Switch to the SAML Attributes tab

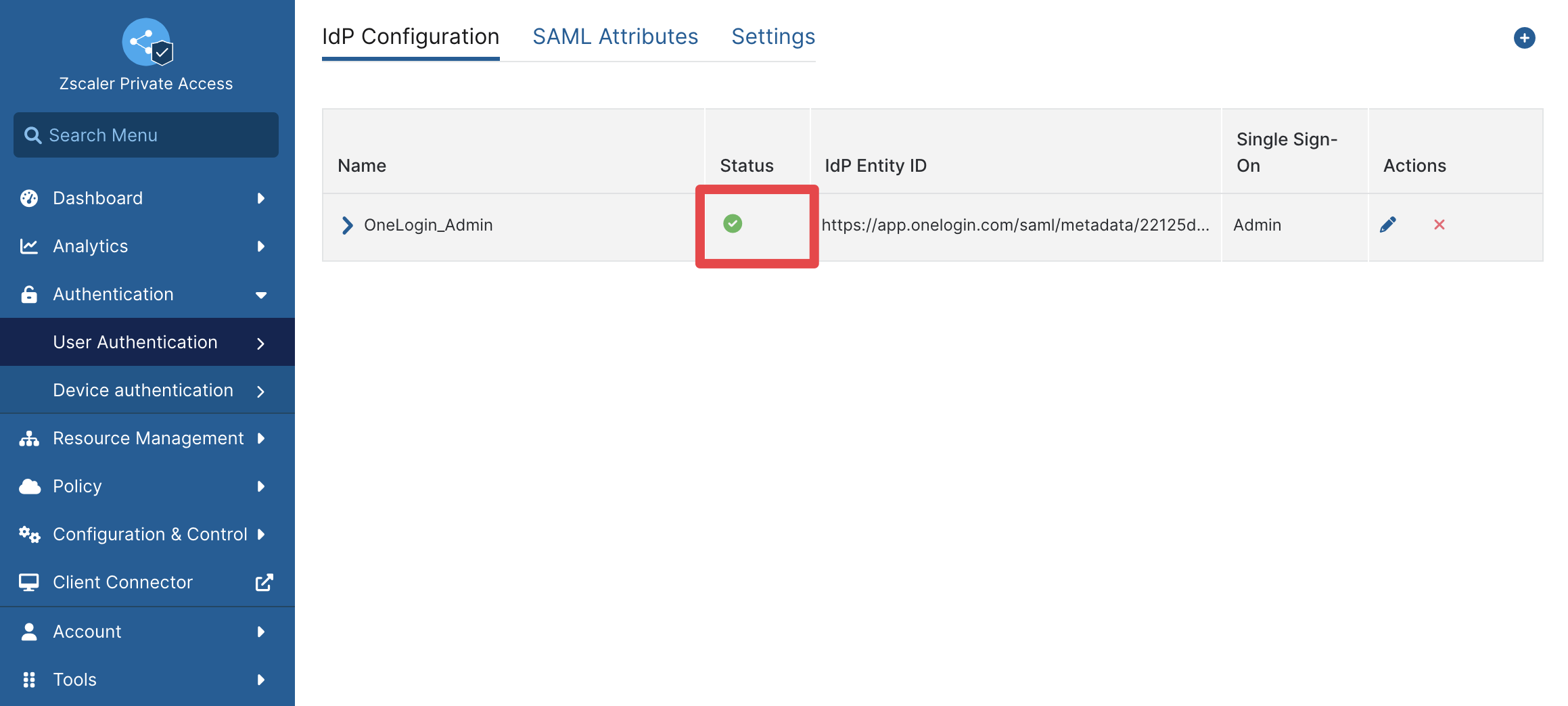pos(615,37)
